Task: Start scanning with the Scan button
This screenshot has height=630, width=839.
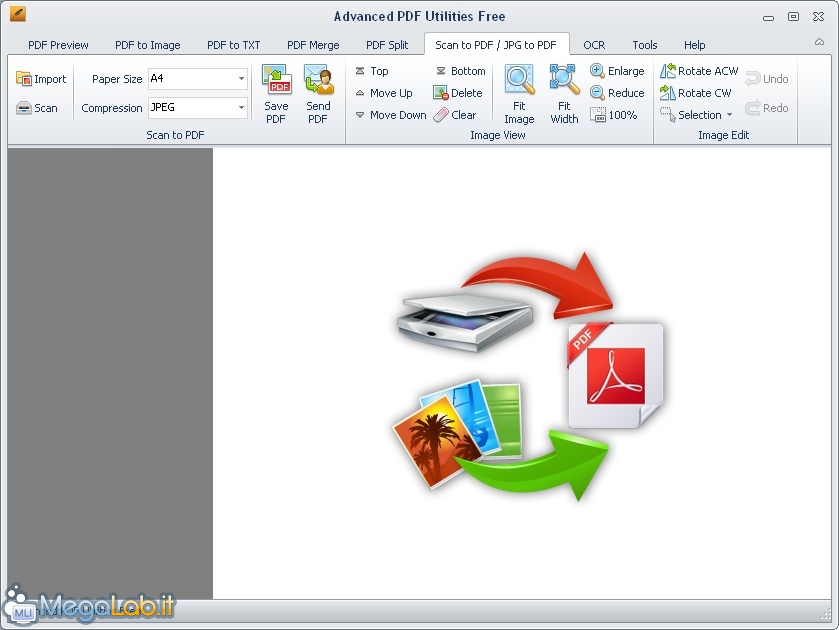Action: tap(37, 108)
